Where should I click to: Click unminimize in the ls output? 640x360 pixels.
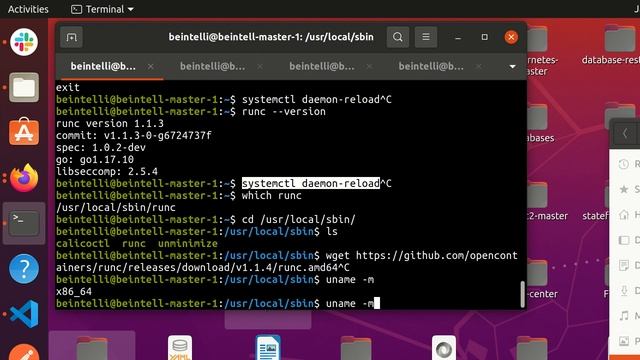click(x=188, y=243)
